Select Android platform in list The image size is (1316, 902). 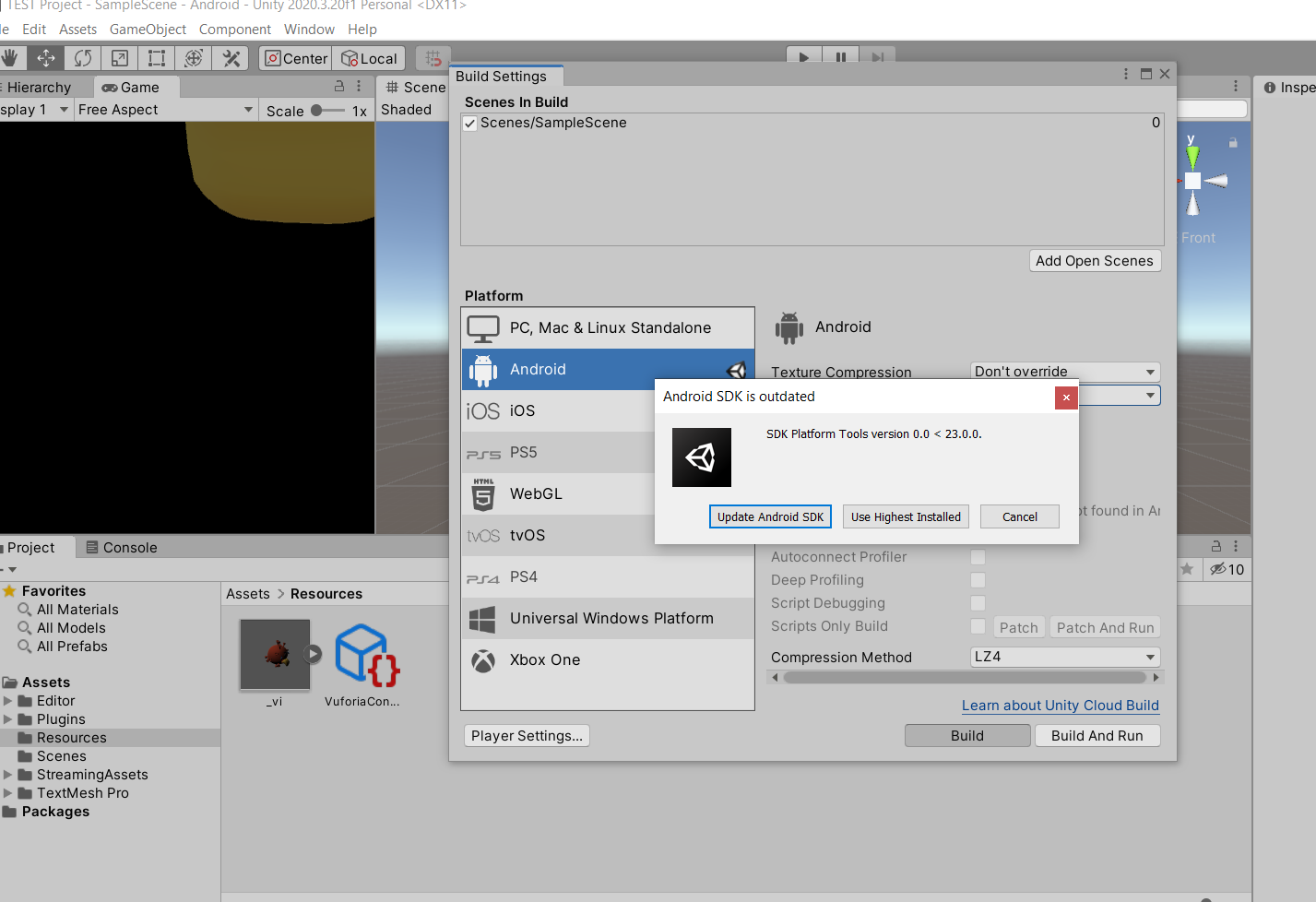coord(608,369)
